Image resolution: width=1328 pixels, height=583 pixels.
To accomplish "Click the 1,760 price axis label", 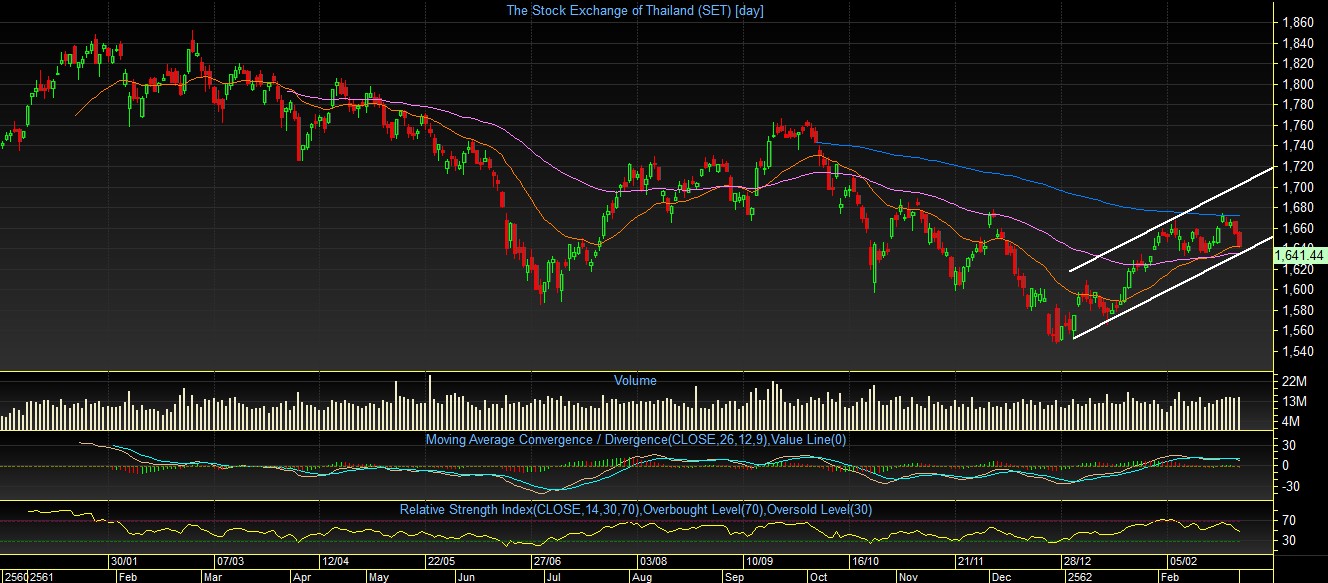I will pos(1297,125).
